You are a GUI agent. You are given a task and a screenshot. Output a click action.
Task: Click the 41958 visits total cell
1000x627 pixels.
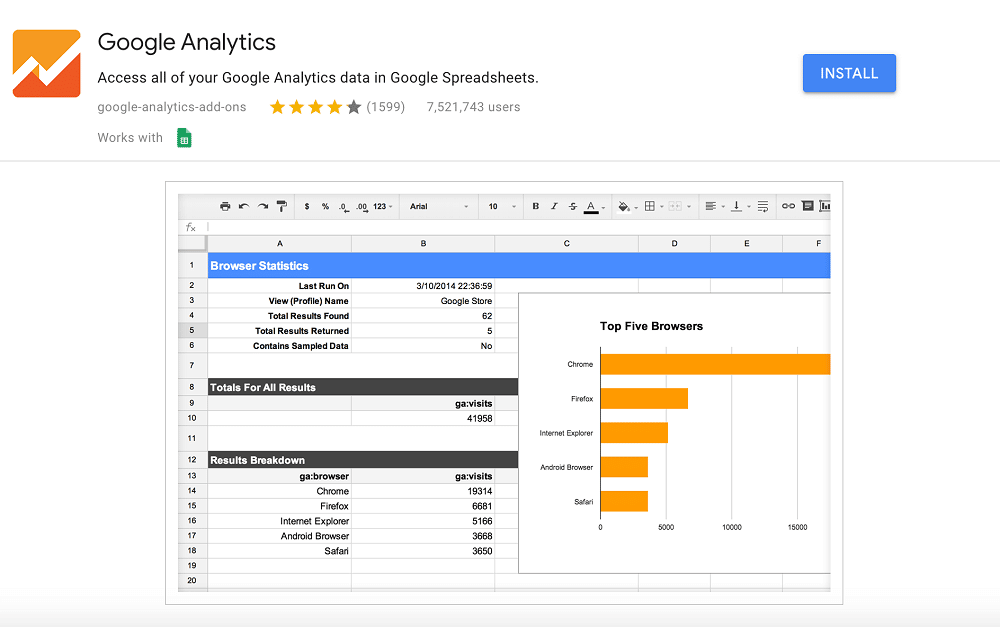[423, 418]
